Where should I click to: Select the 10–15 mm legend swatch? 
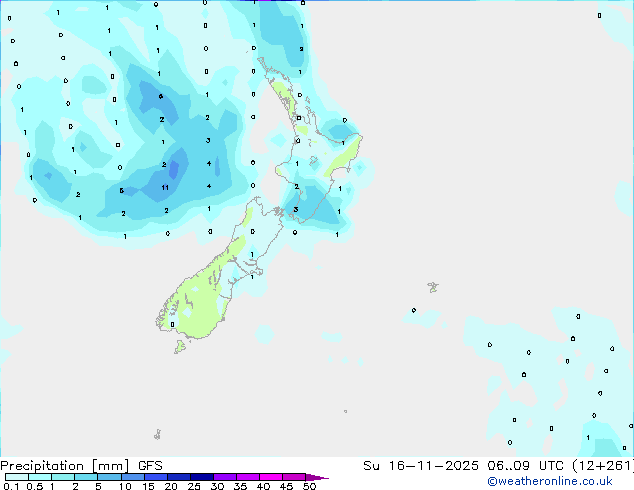click(x=132, y=477)
